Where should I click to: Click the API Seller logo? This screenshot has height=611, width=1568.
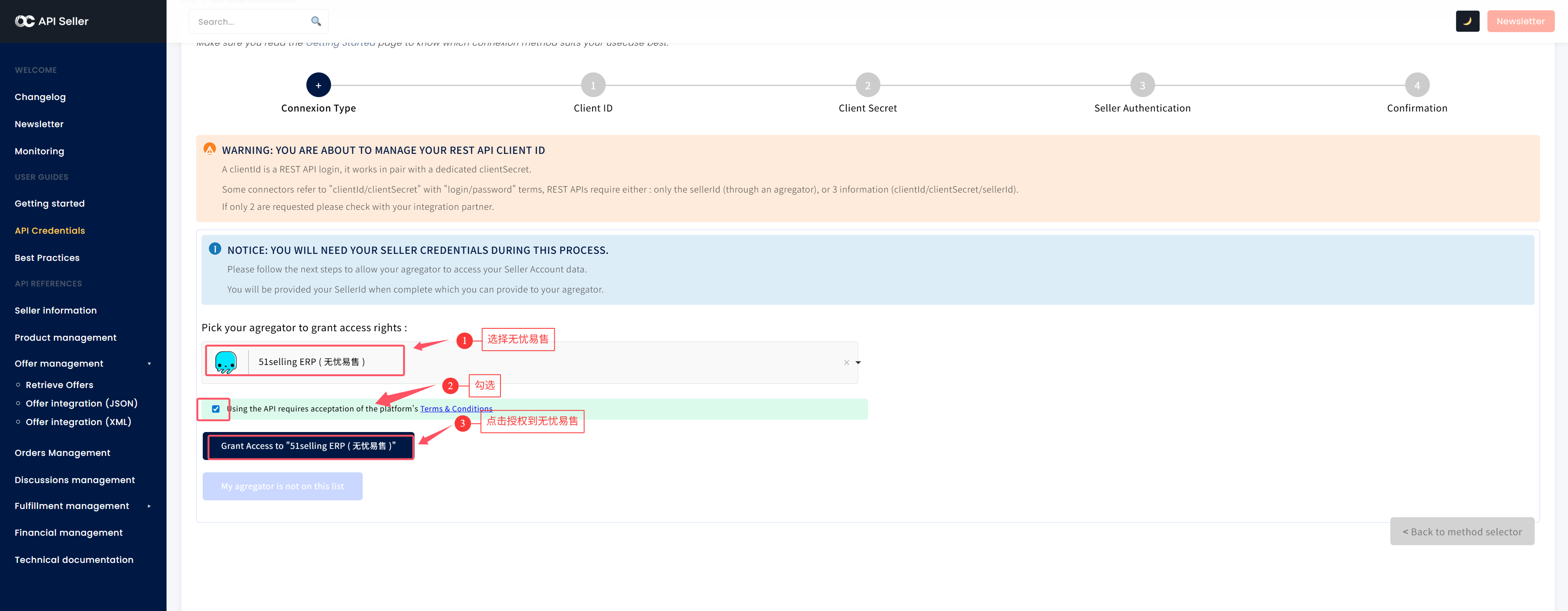pyautogui.click(x=52, y=21)
